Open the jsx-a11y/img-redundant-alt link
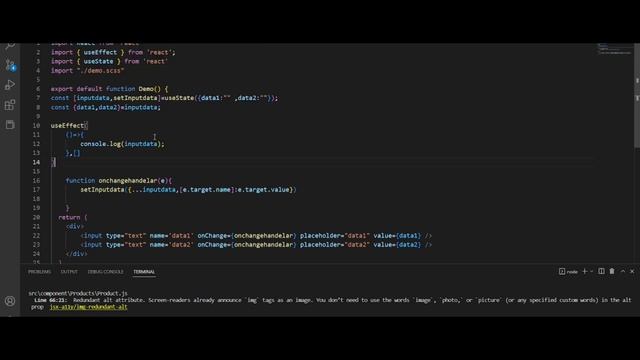The height and width of the screenshot is (360, 640). (x=89, y=307)
